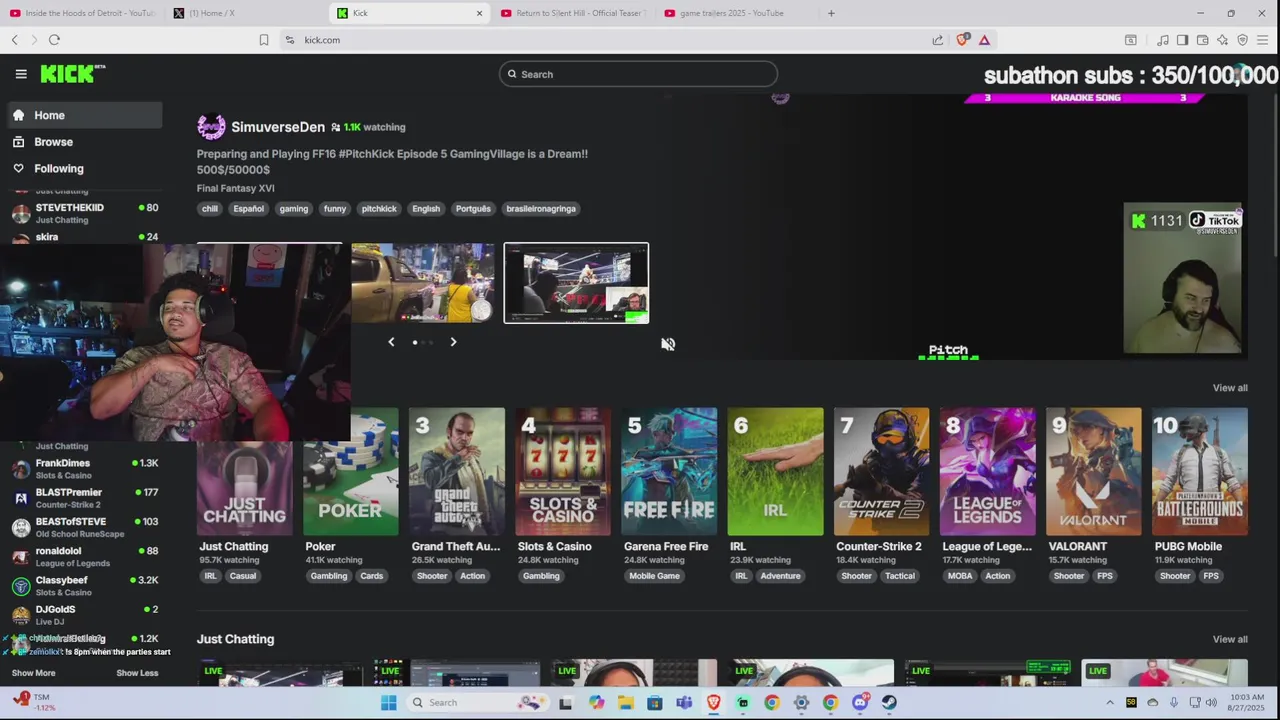The width and height of the screenshot is (1280, 720).
Task: Open Brave Shields lion icon
Action: click(x=962, y=40)
